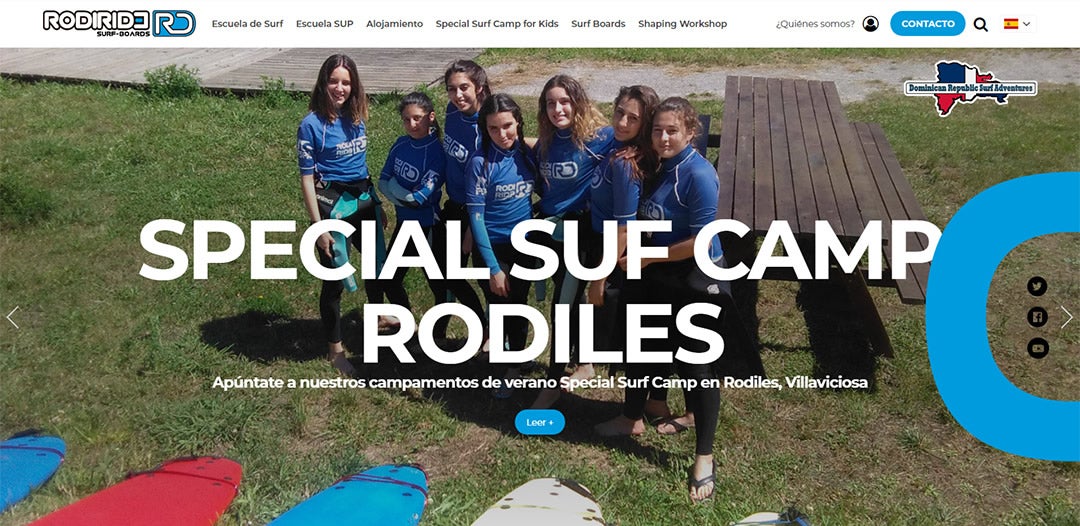Click the blue CONTACTO button
This screenshot has height=526, width=1080.
pyautogui.click(x=928, y=23)
